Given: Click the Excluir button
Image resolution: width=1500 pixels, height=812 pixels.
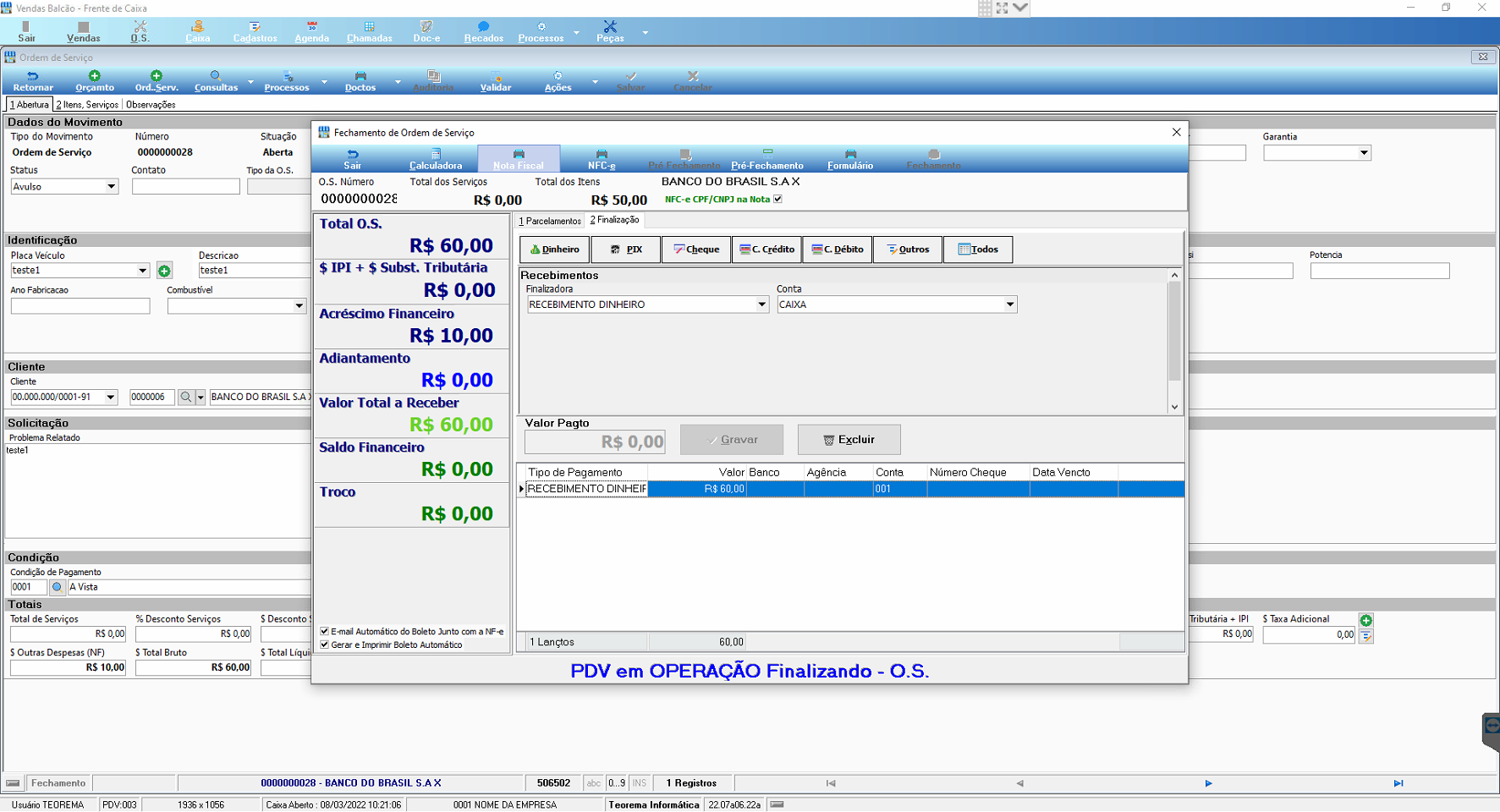Looking at the screenshot, I should [849, 440].
